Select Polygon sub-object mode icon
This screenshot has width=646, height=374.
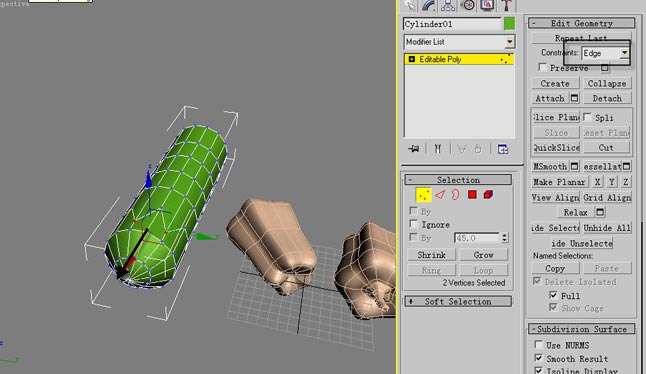click(472, 194)
